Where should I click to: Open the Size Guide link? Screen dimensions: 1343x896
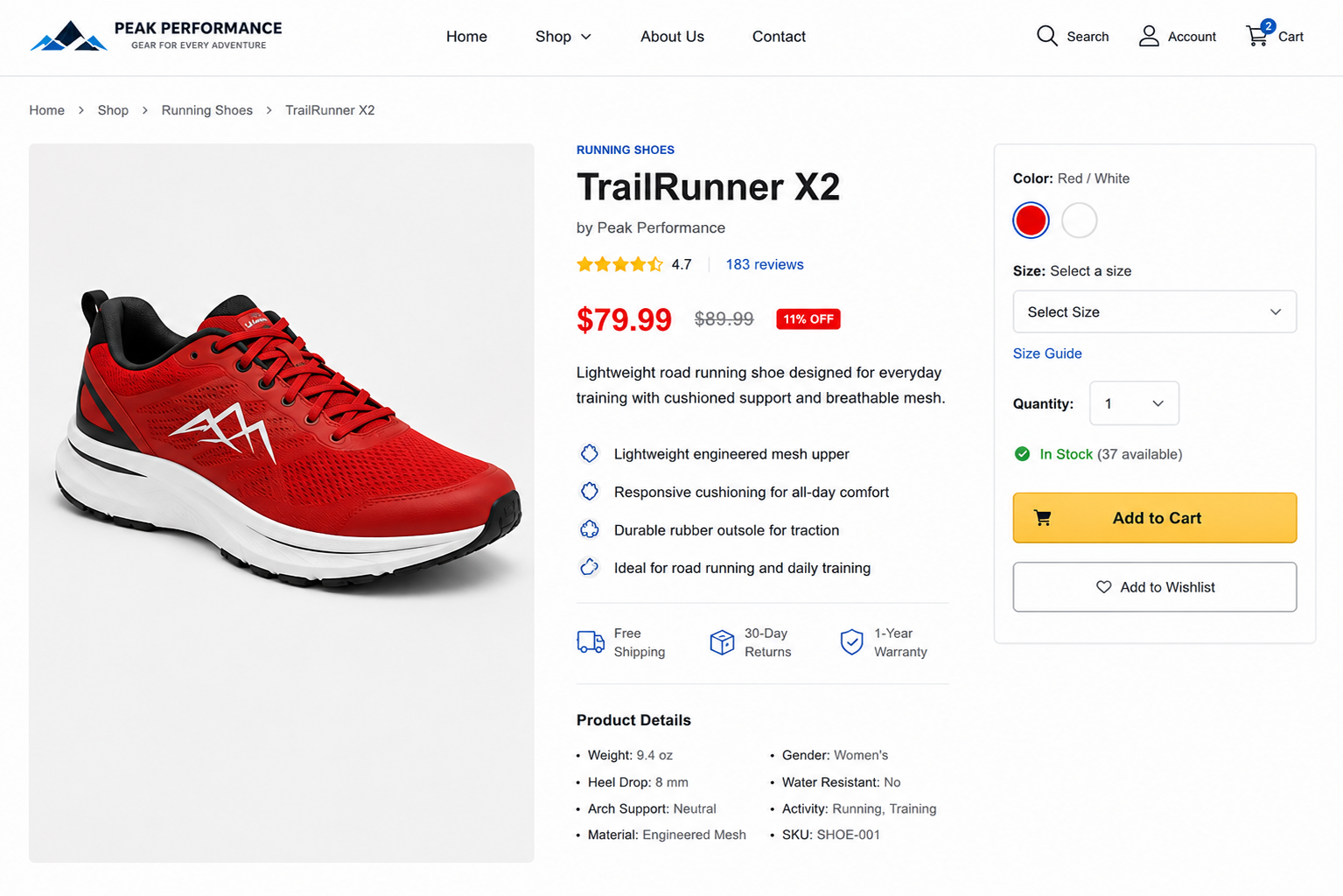[1047, 353]
